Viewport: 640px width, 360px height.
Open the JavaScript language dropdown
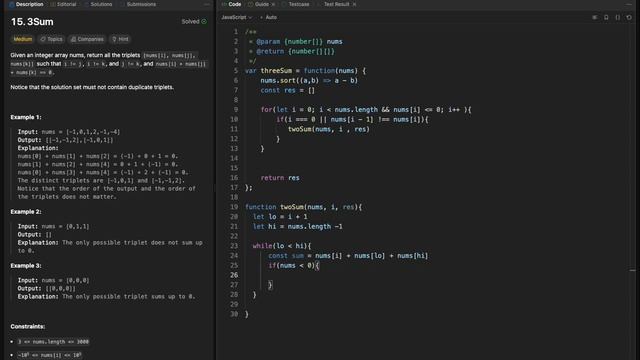[237, 17]
